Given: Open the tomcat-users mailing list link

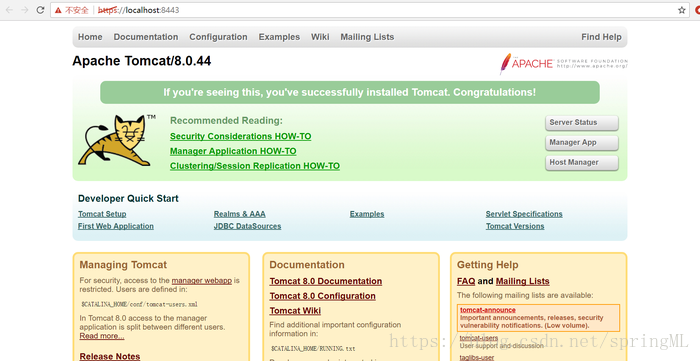Looking at the screenshot, I should pyautogui.click(x=479, y=338).
